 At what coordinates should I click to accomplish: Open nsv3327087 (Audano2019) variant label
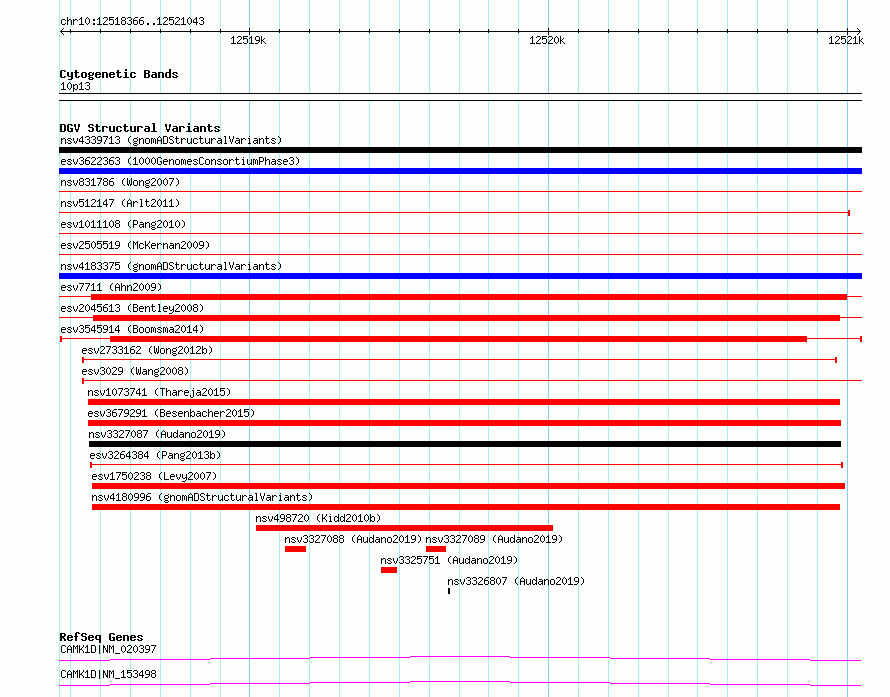157,434
